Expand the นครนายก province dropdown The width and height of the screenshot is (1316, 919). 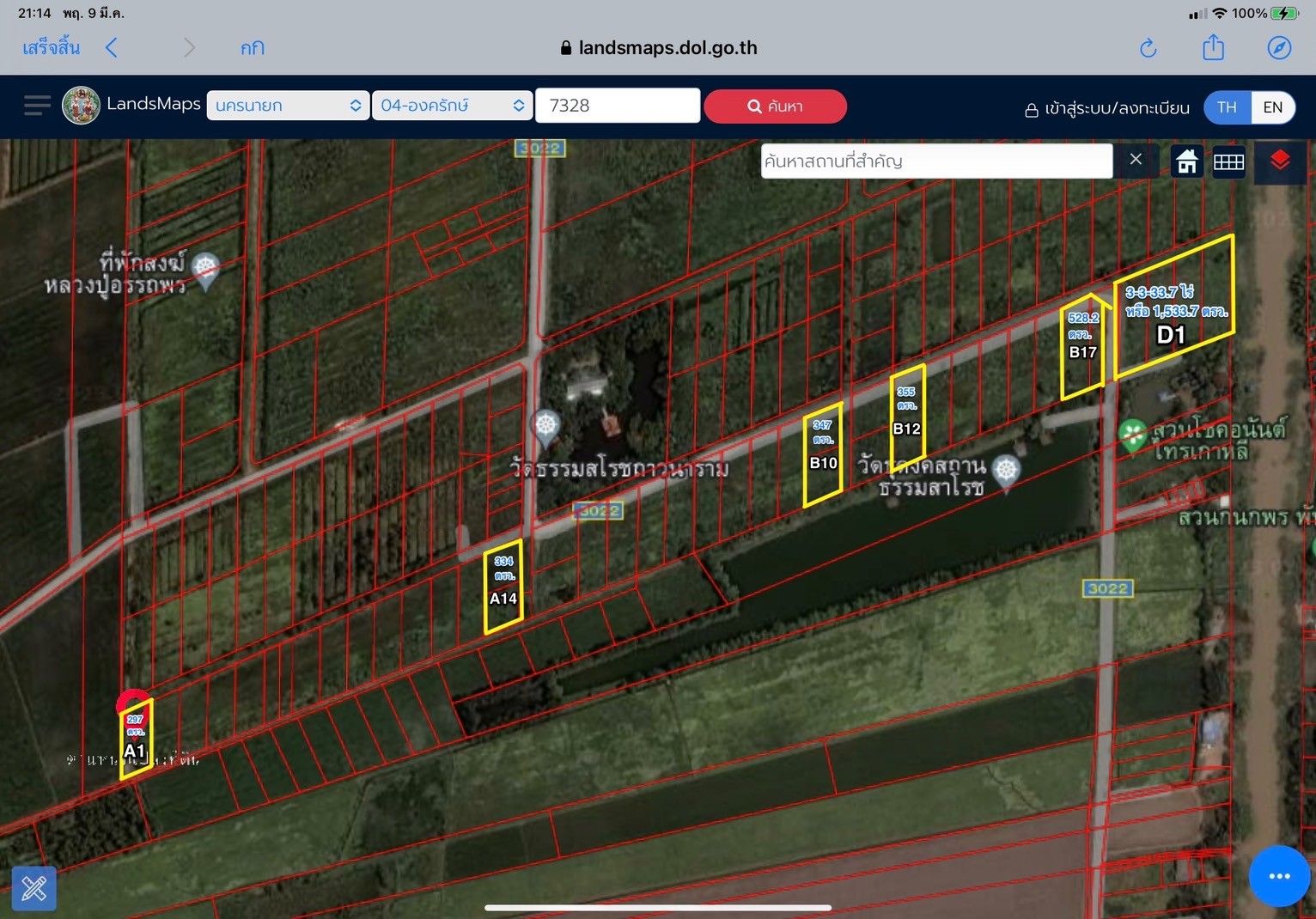288,106
